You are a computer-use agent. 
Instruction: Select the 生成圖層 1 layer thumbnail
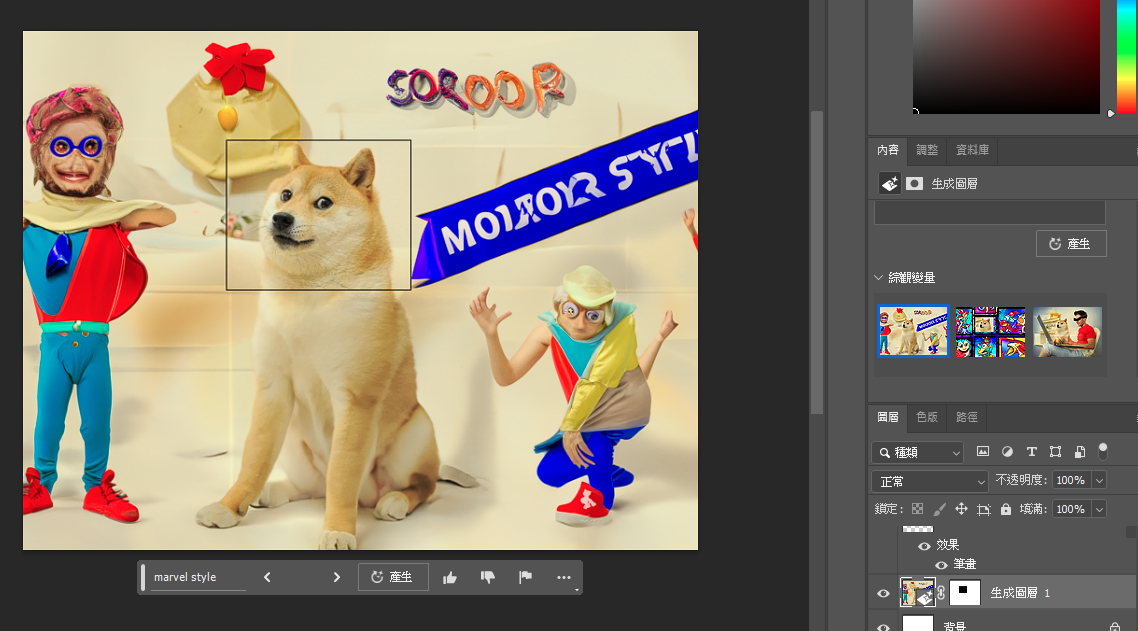tap(917, 593)
